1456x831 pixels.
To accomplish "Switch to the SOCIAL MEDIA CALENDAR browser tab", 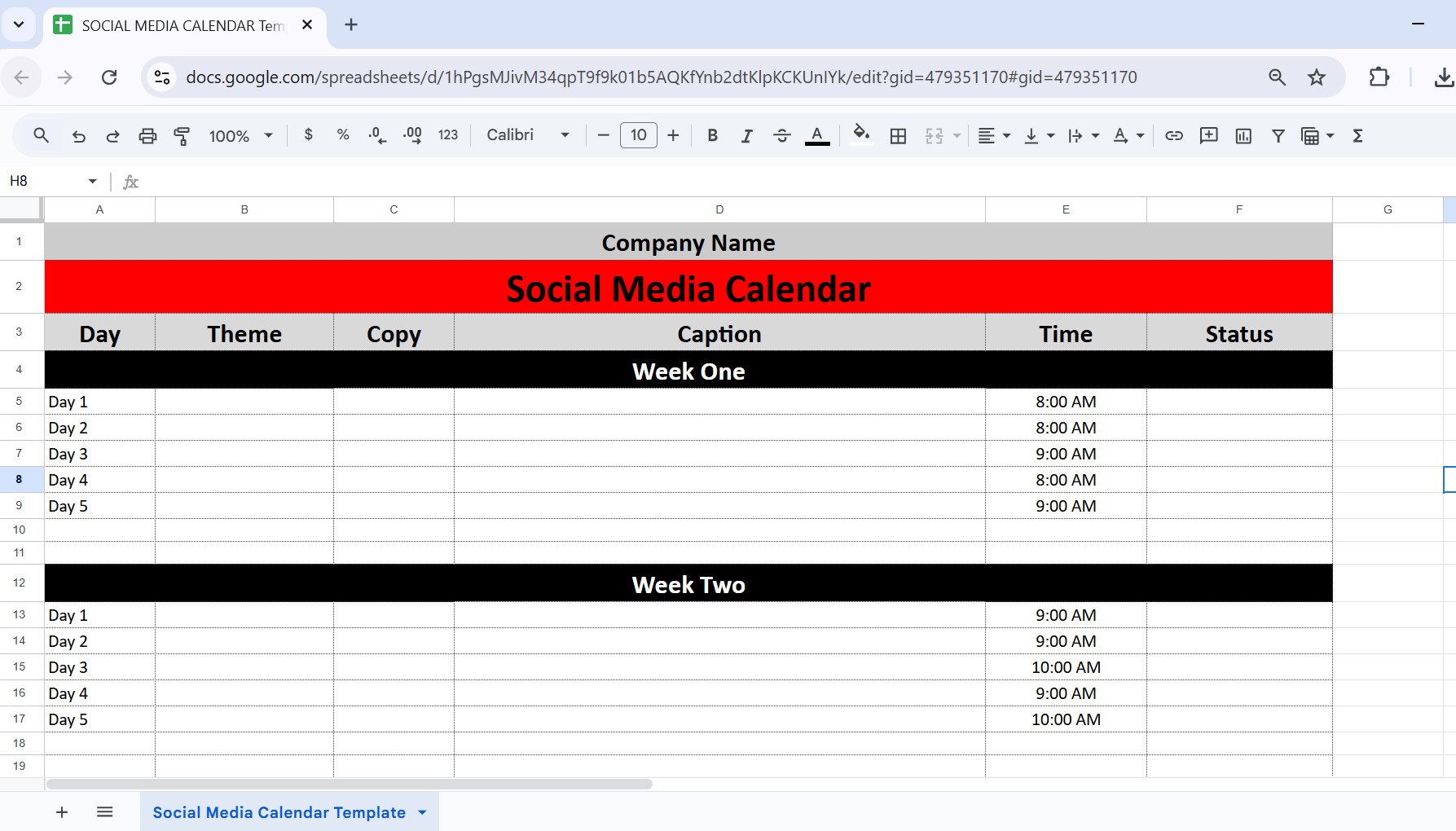I will coord(179,25).
